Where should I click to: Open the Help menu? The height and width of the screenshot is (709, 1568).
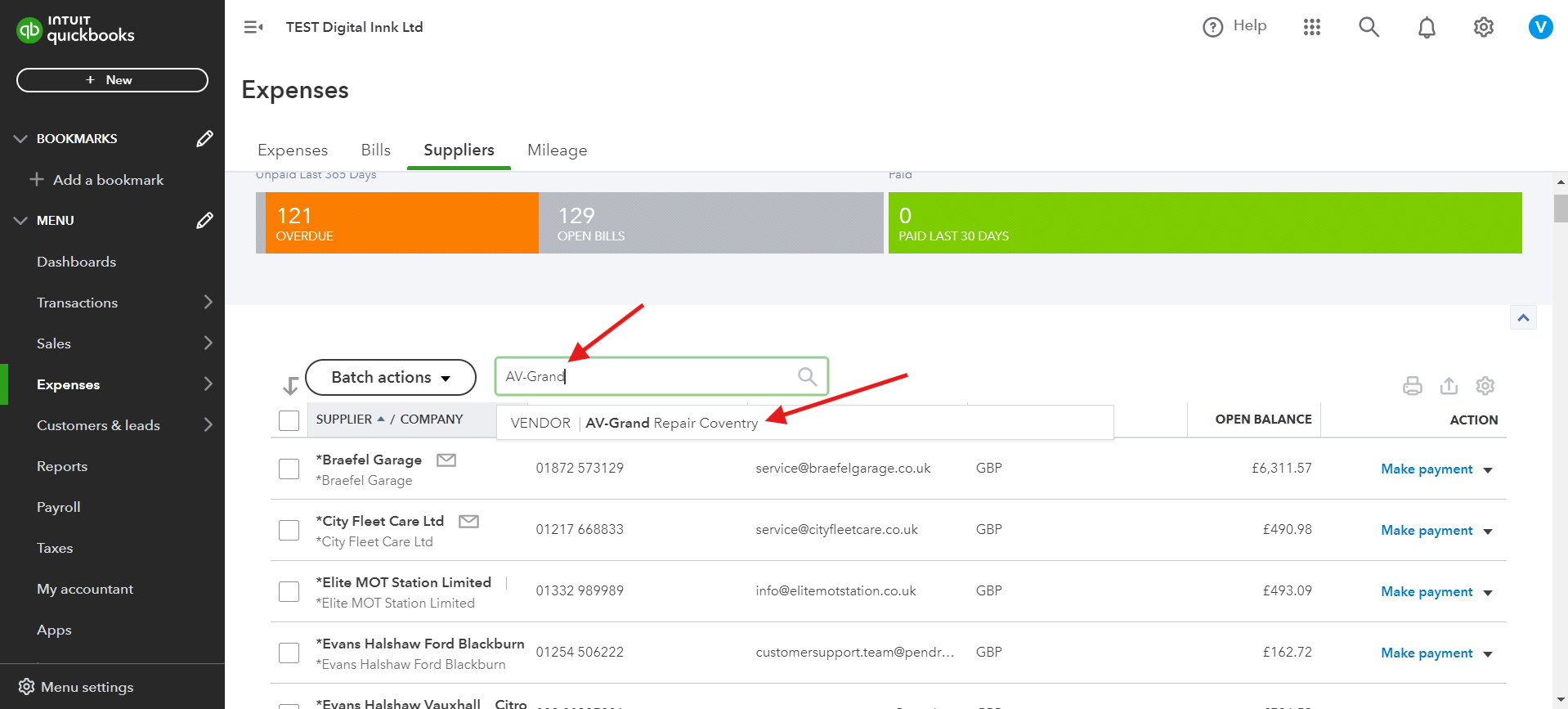click(1234, 26)
